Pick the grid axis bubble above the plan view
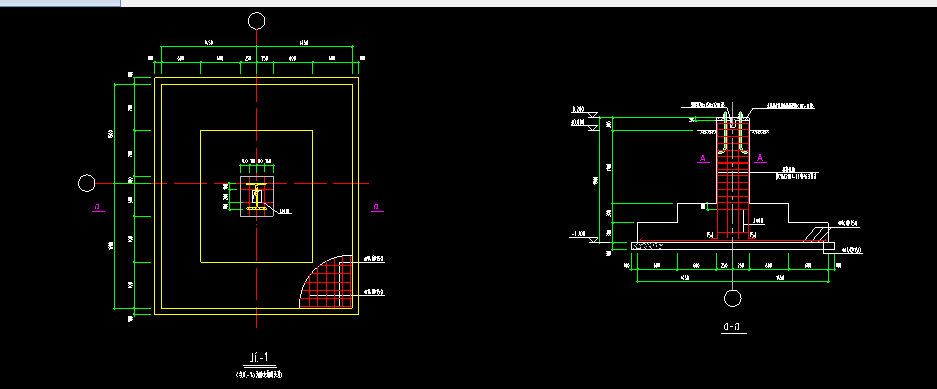This screenshot has height=389, width=937. (256, 22)
